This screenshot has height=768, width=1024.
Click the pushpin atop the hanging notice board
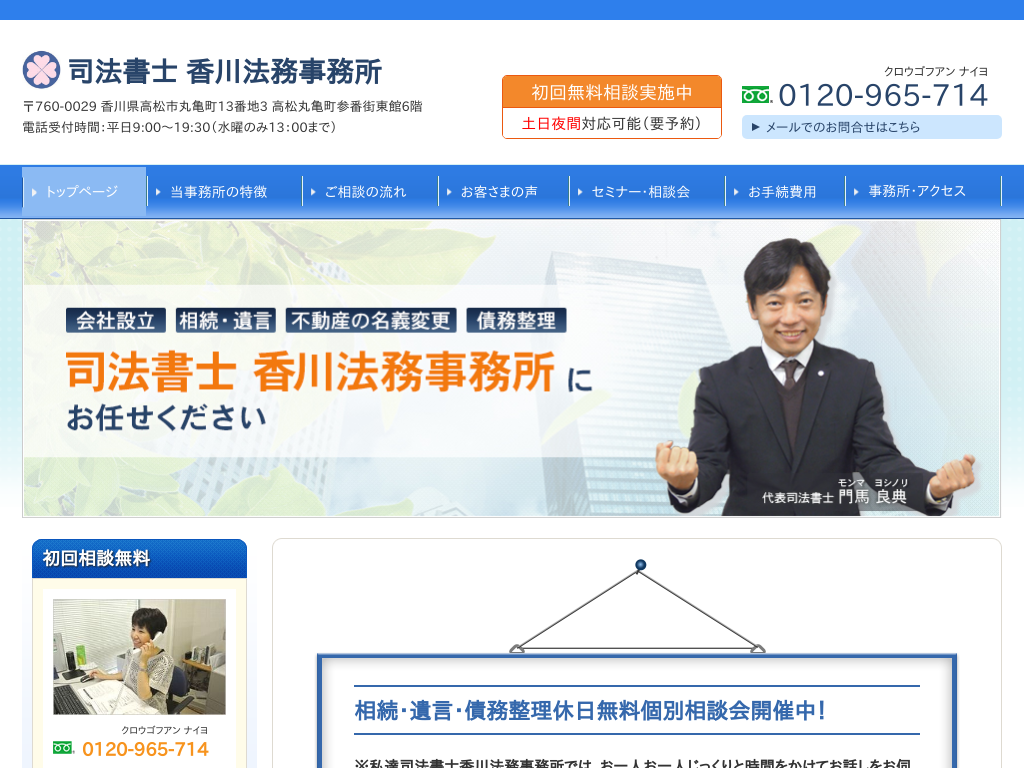640,565
